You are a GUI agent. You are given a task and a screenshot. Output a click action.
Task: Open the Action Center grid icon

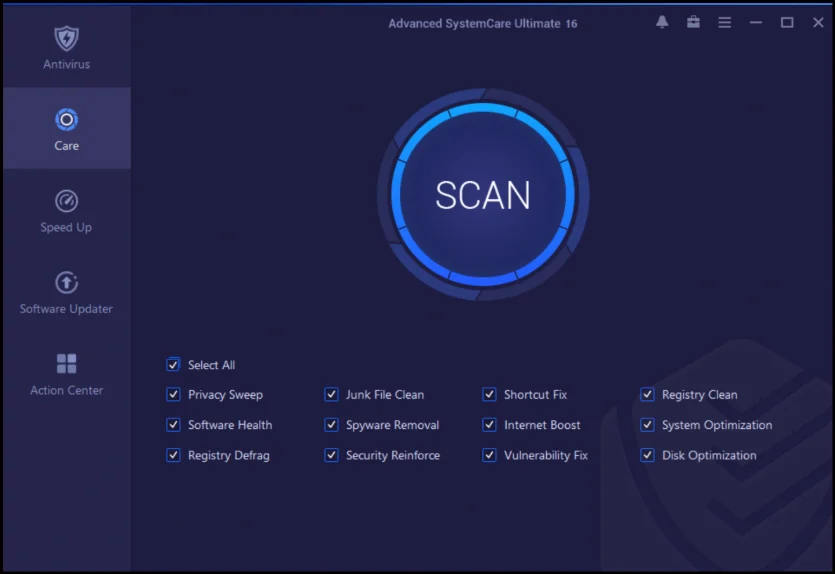click(67, 364)
